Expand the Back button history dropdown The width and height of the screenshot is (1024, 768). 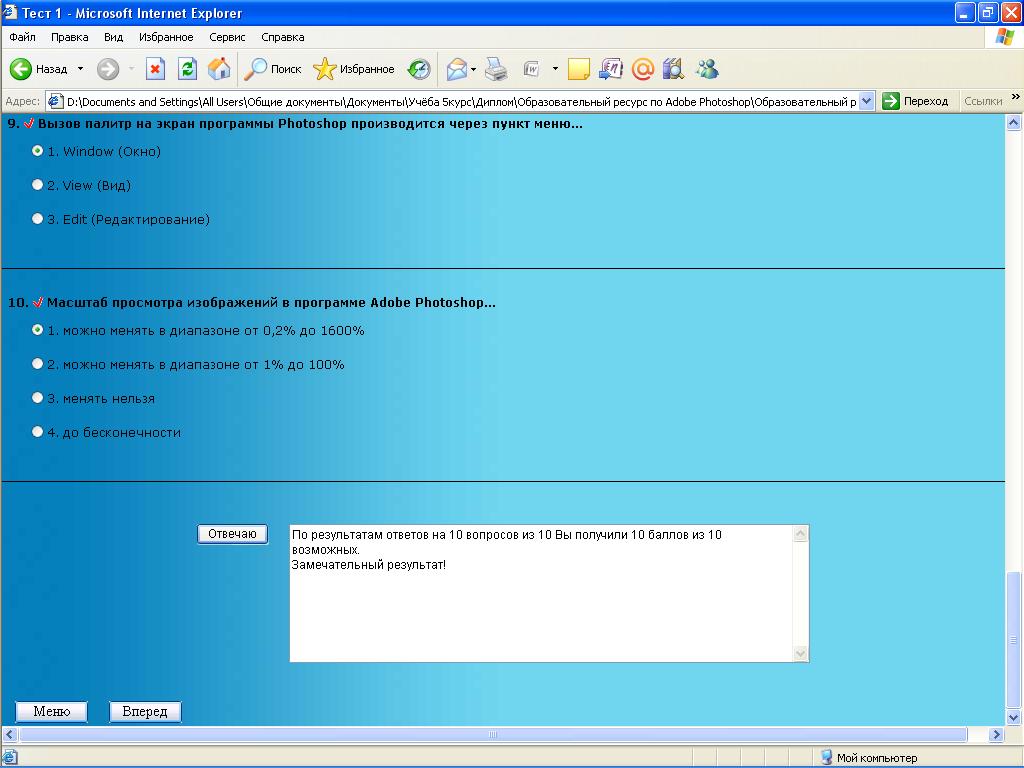[x=80, y=69]
